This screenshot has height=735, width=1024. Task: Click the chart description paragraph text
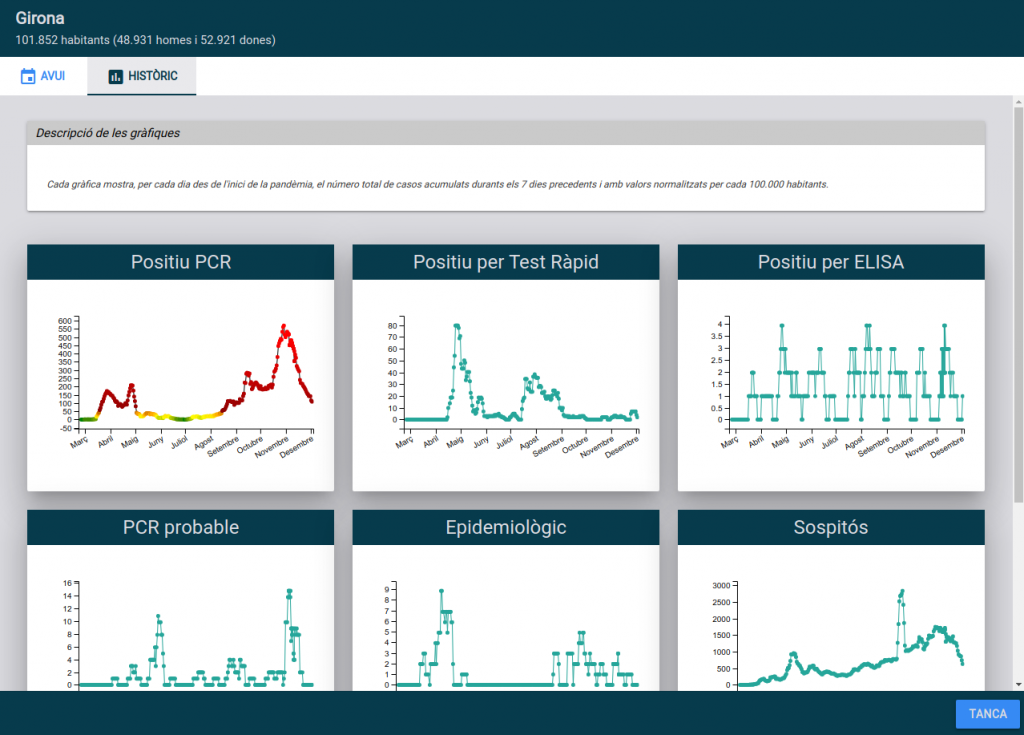pos(438,184)
